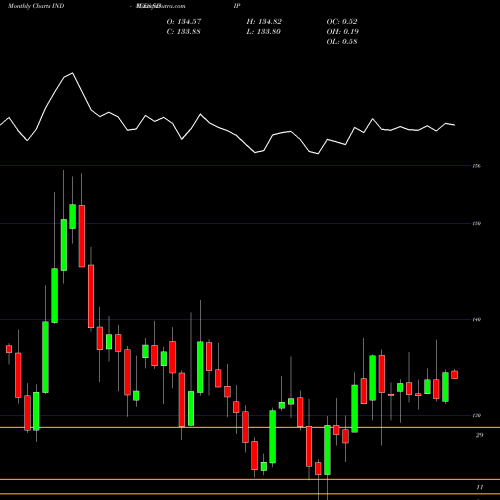
Task: Click the 'OC: 0.52' reading
Action: point(342,22)
